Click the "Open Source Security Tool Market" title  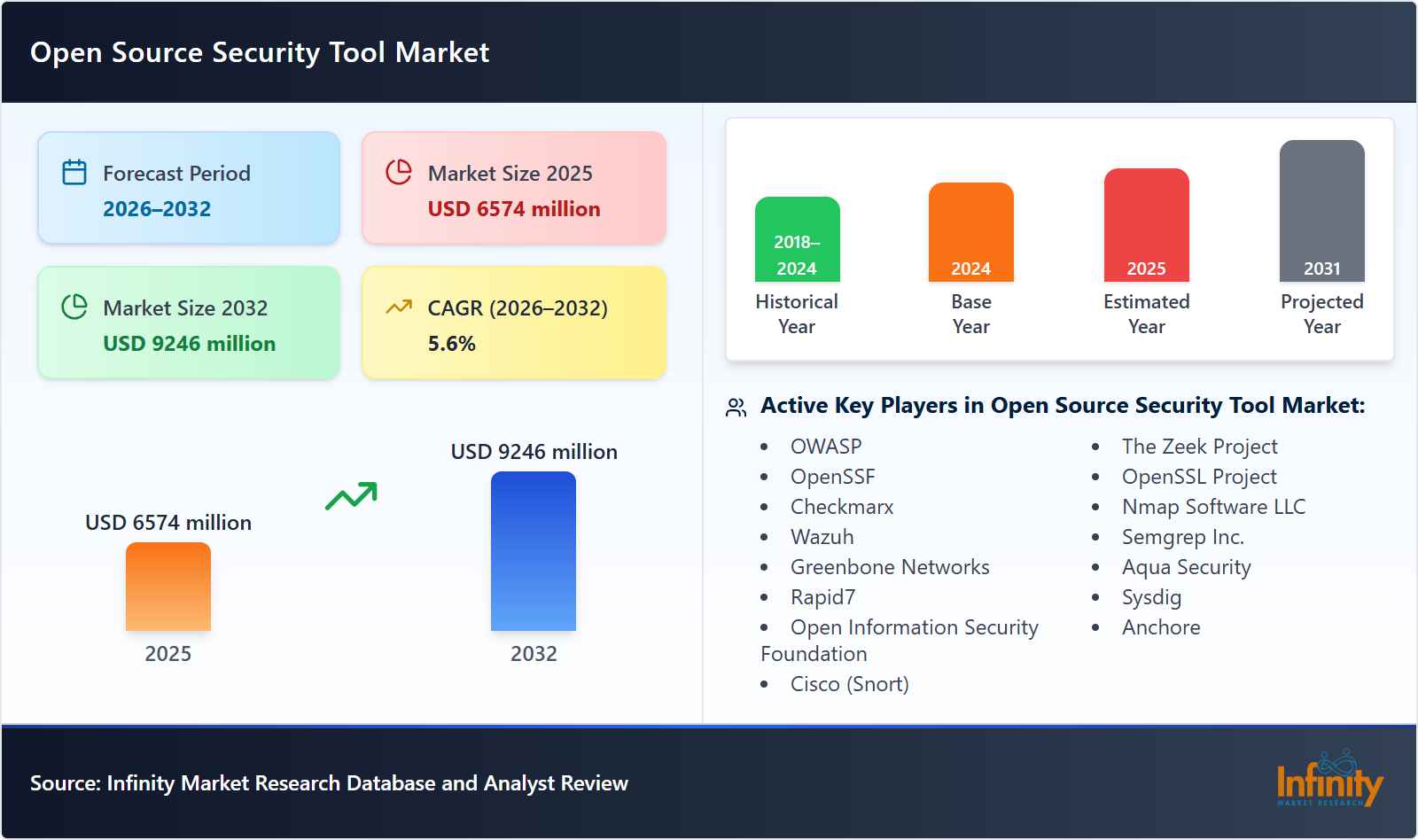[x=260, y=52]
